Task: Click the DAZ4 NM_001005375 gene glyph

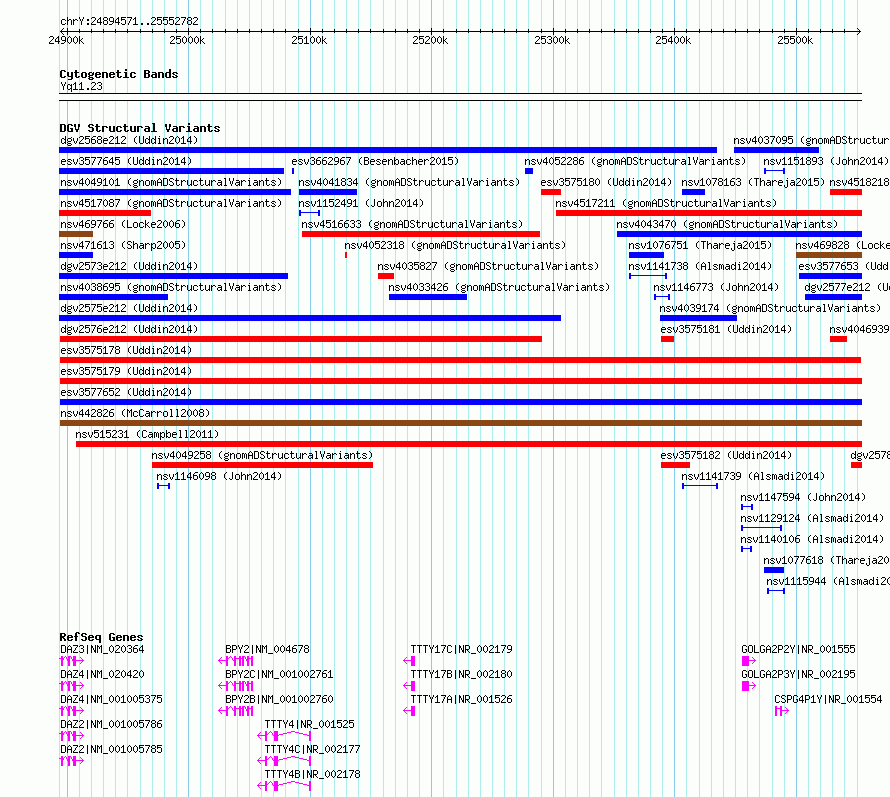Action: click(x=72, y=711)
